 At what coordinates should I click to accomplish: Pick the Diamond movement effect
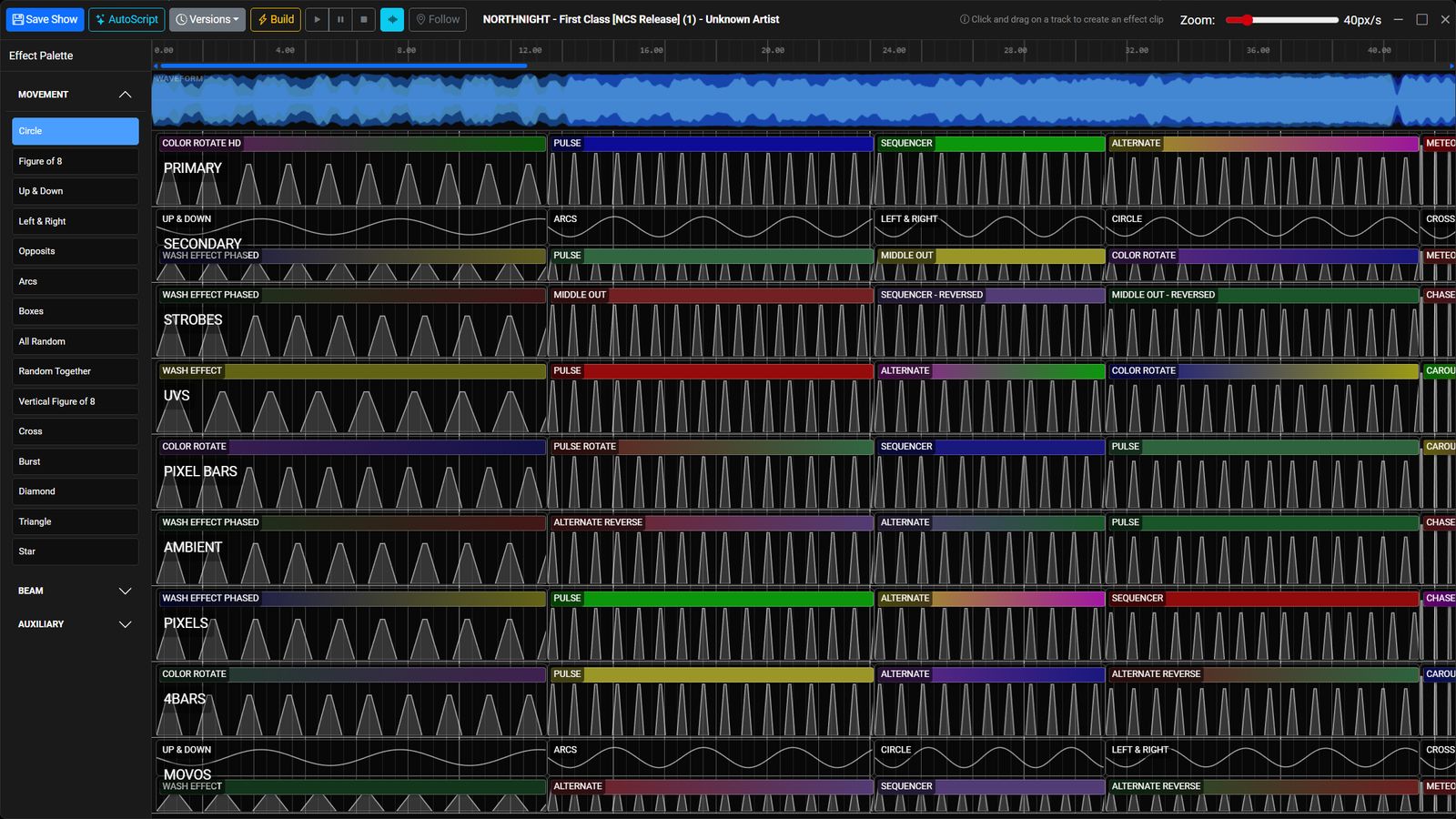click(x=76, y=491)
